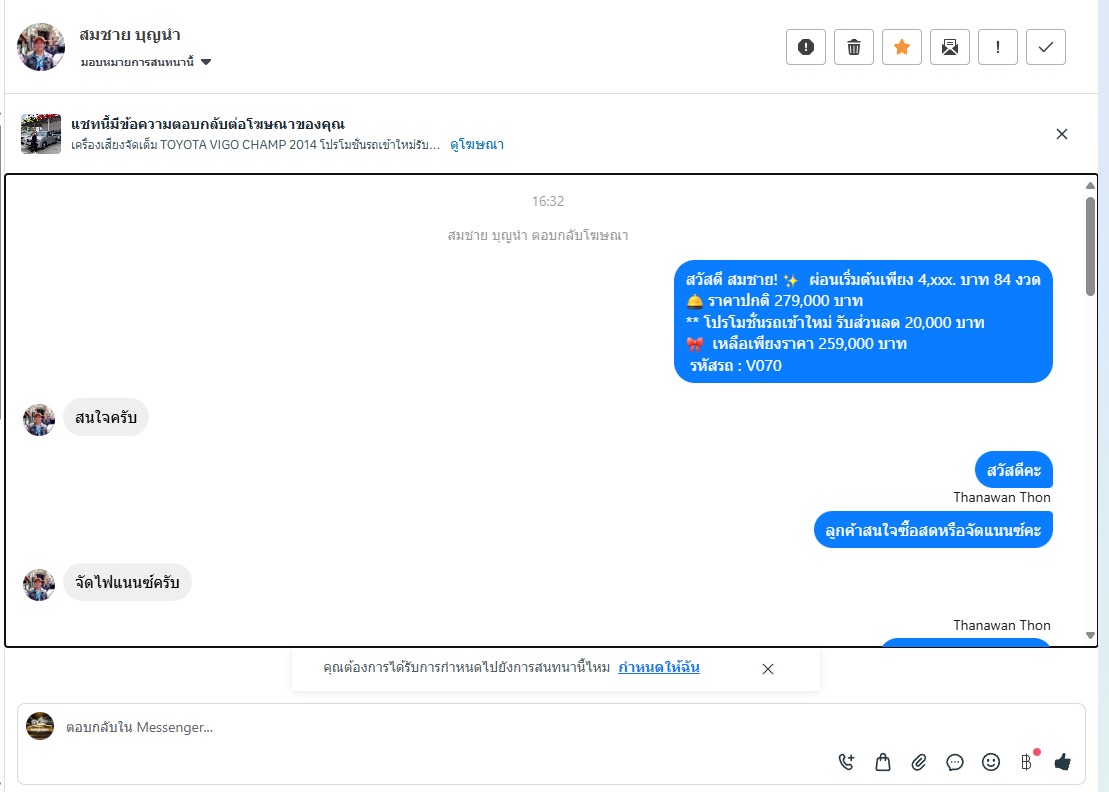This screenshot has width=1109, height=792.
Task: Dismiss the ad reply banner
Action: (1062, 134)
